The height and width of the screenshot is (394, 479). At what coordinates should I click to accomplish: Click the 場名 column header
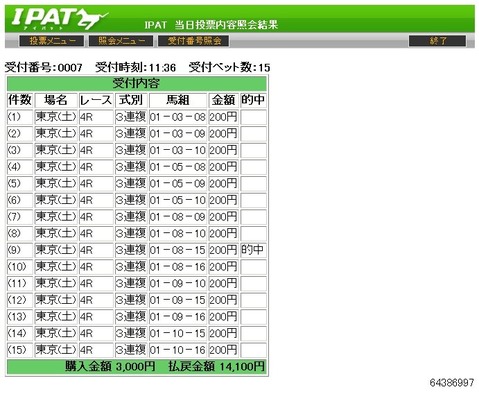click(x=56, y=100)
